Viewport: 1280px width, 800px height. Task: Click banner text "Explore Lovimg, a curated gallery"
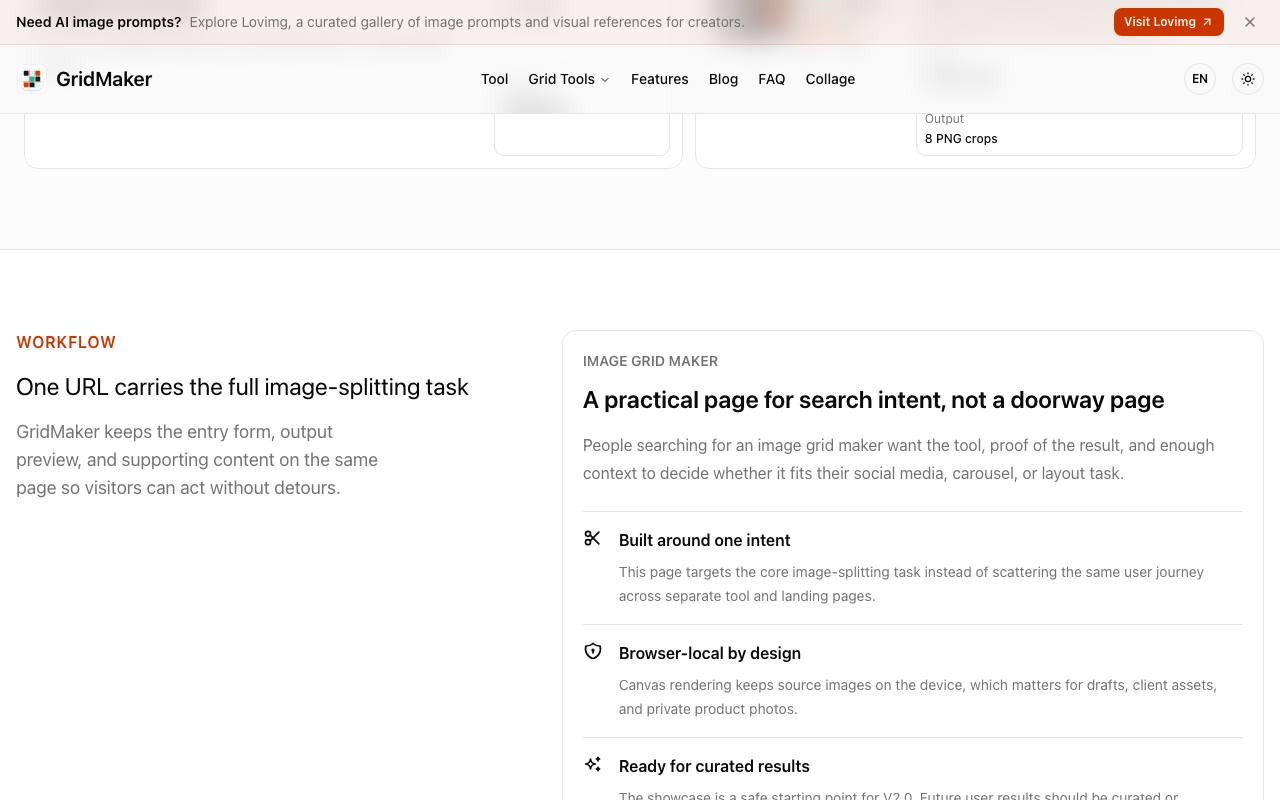[x=467, y=22]
